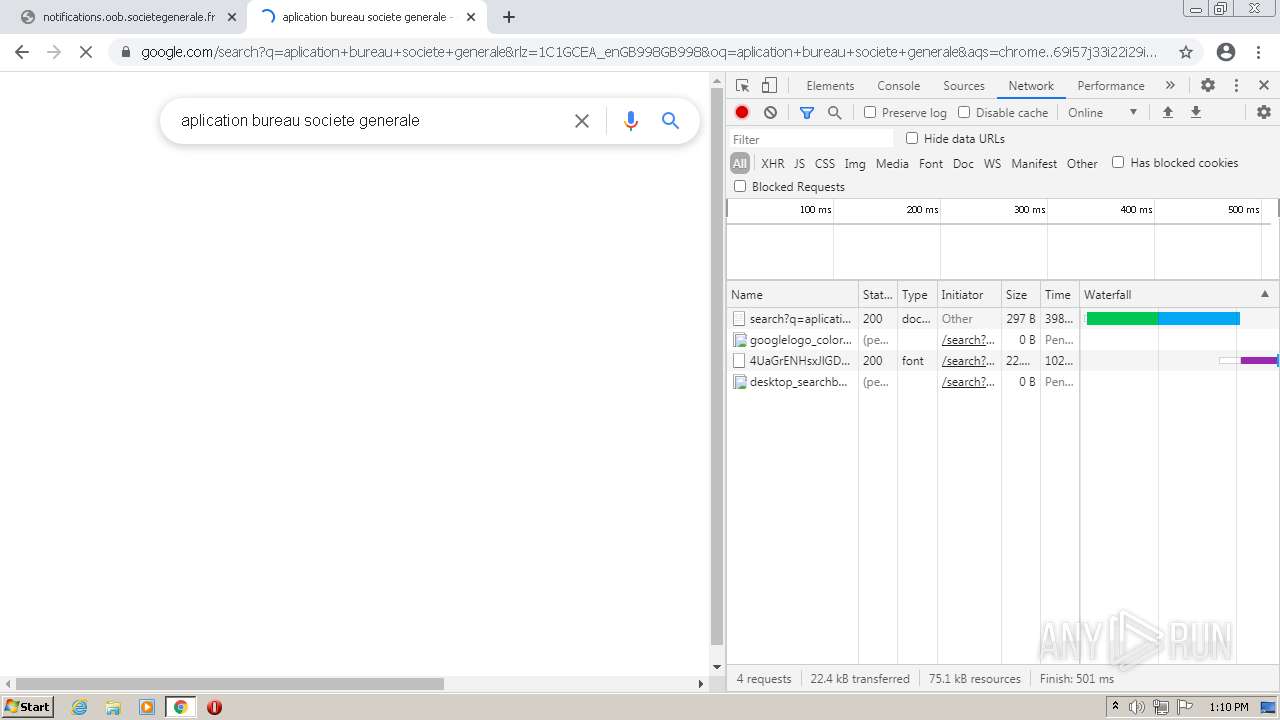Viewport: 1280px width, 720px height.
Task: Submit search with blue magnifier icon
Action: tap(670, 121)
